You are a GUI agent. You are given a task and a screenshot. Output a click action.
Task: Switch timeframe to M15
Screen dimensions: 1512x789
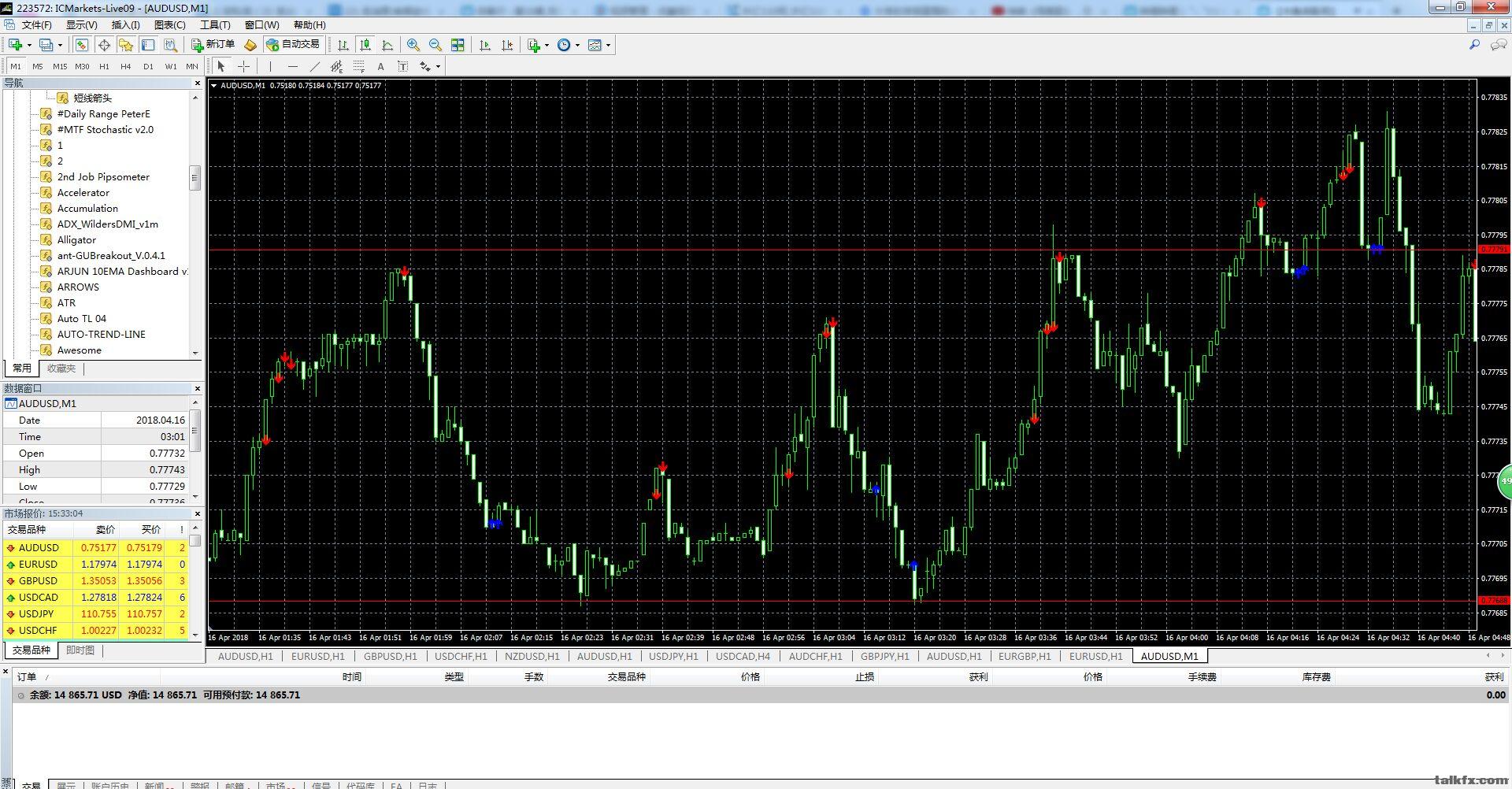click(60, 66)
